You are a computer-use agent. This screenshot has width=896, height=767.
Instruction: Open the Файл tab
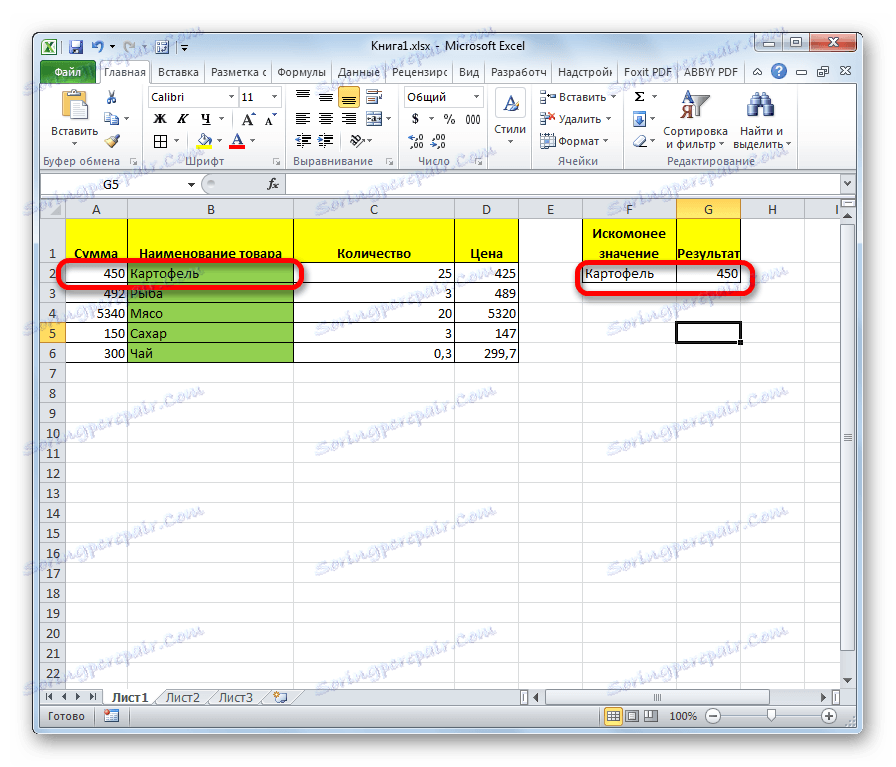pyautogui.click(x=68, y=72)
